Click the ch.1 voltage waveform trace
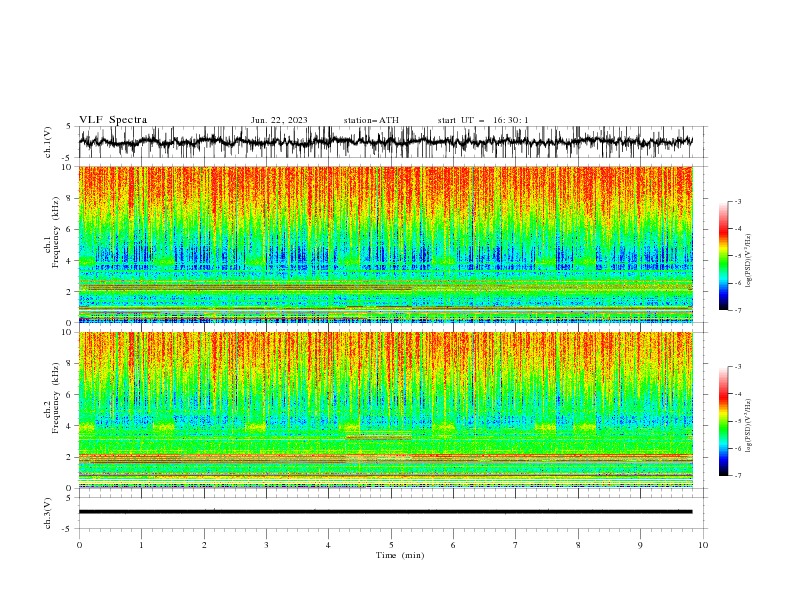 (x=385, y=142)
